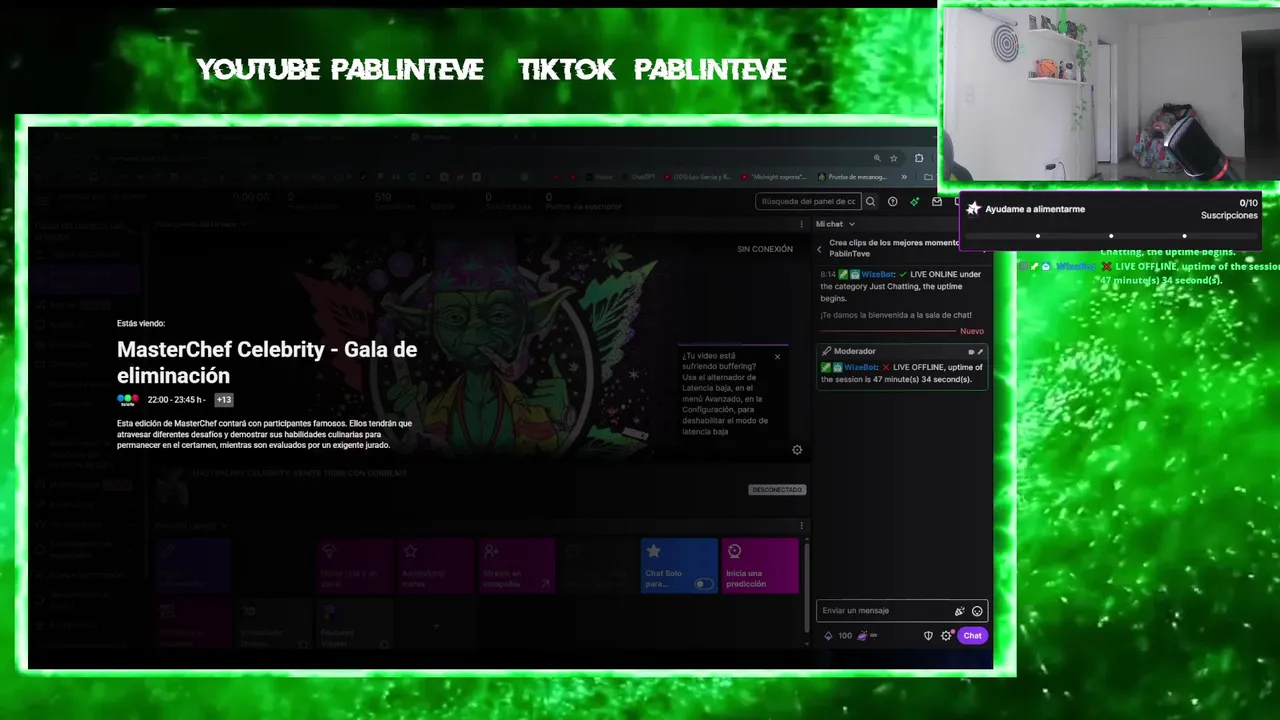Click the webcam feed thumbnail

(x=1109, y=94)
